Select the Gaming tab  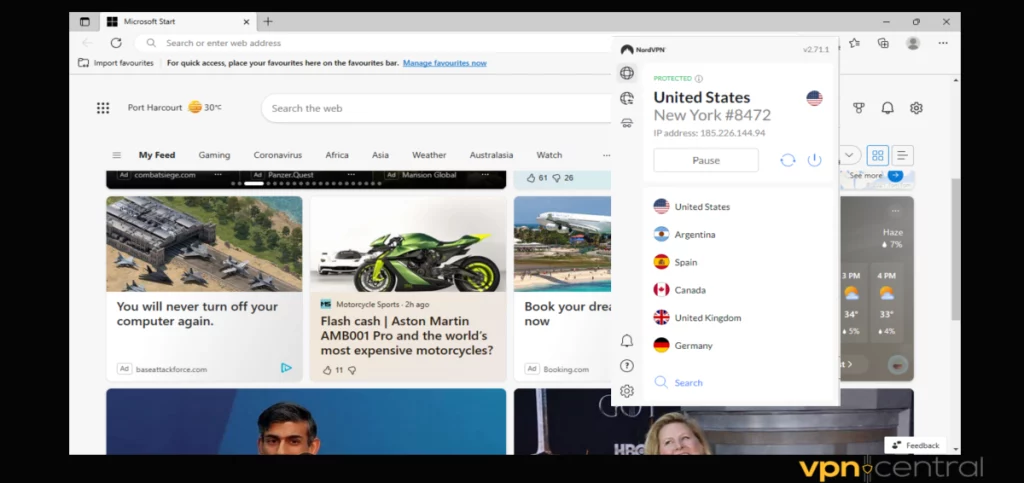(214, 155)
